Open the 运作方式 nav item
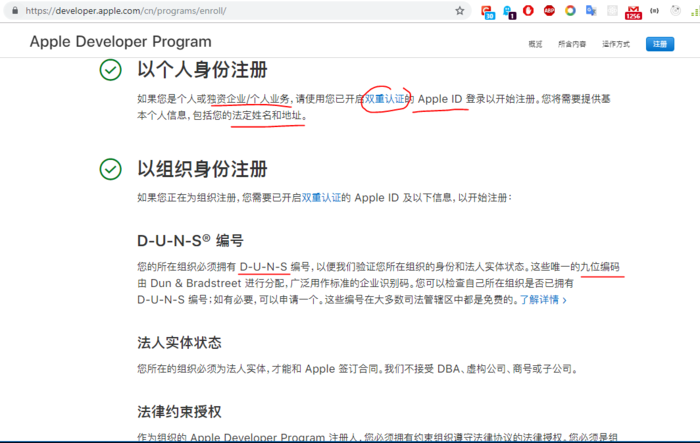This screenshot has height=443, width=700. [x=616, y=44]
